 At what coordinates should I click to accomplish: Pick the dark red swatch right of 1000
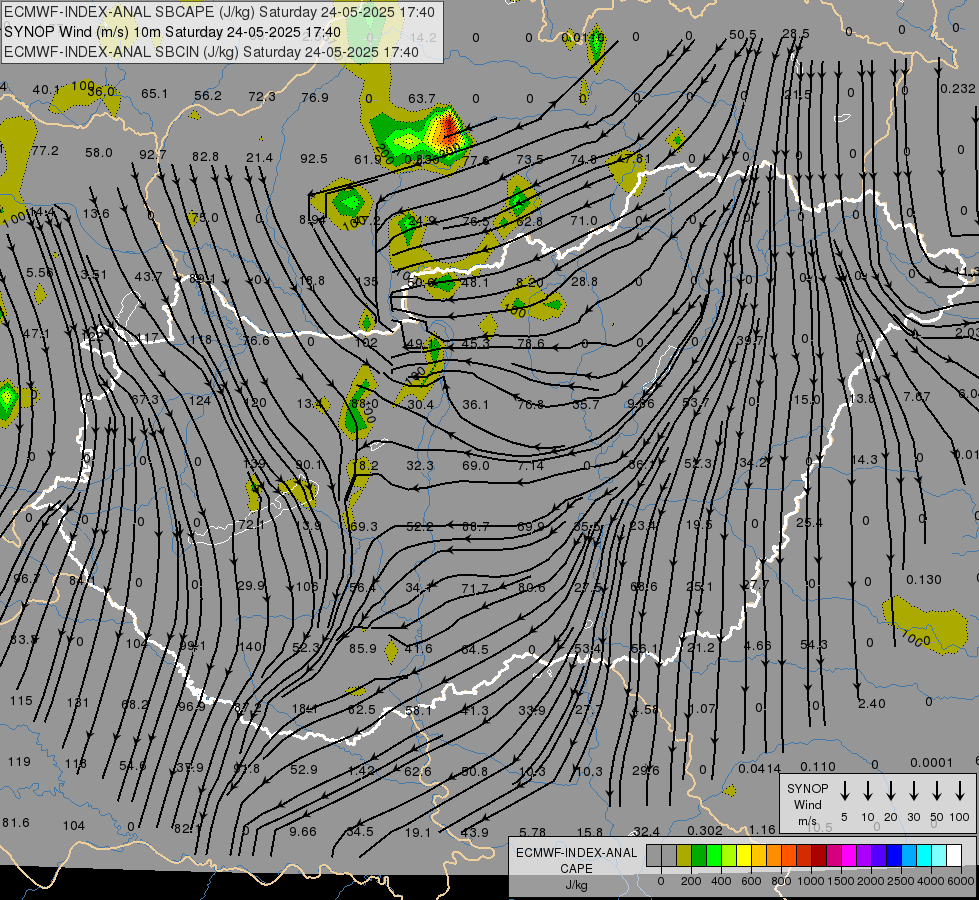pos(819,856)
